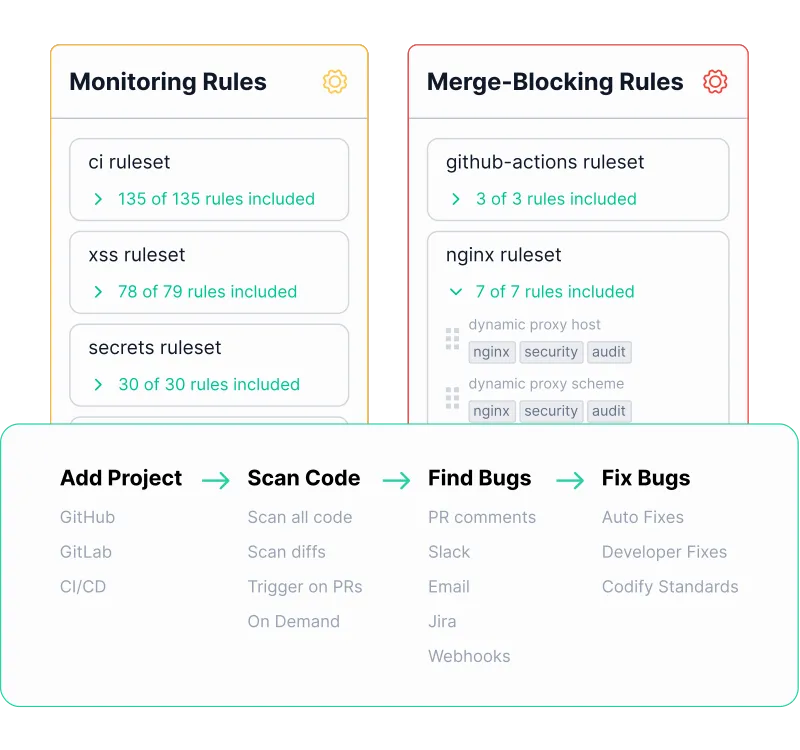Expand the ci ruleset rules list
This screenshot has height=750, width=800.
tap(98, 199)
